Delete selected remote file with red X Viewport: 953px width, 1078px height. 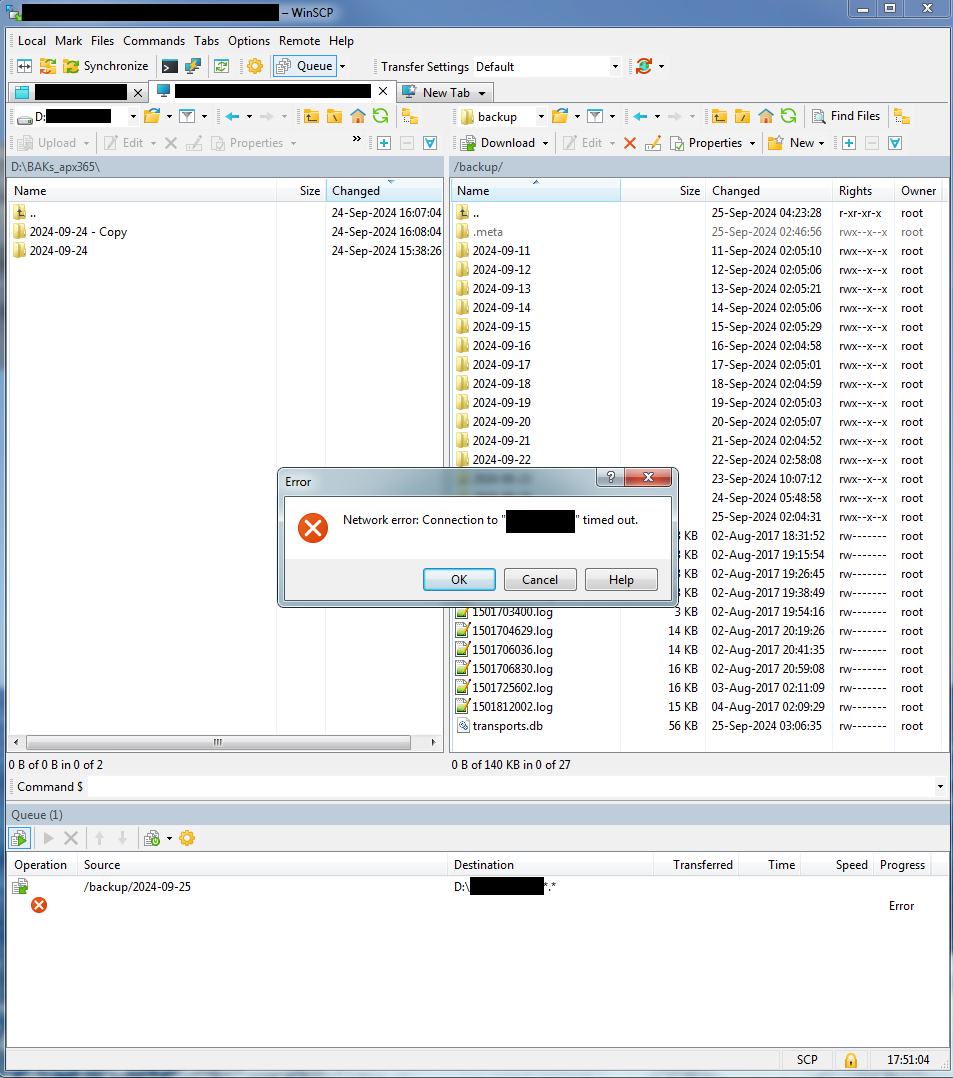coord(630,143)
